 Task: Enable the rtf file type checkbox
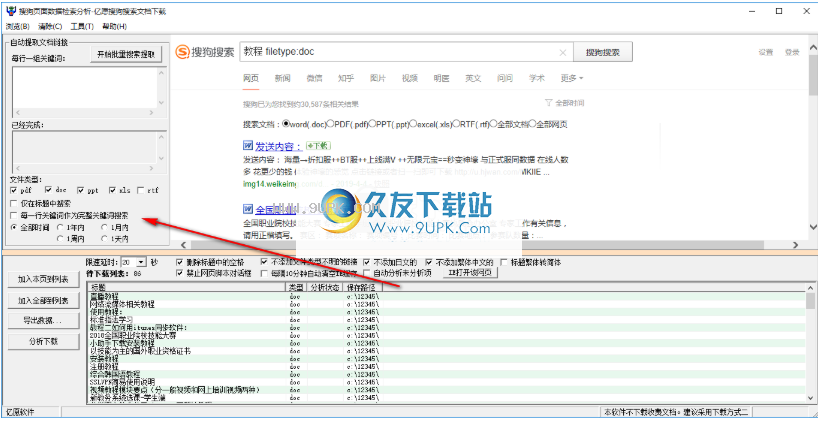click(140, 190)
